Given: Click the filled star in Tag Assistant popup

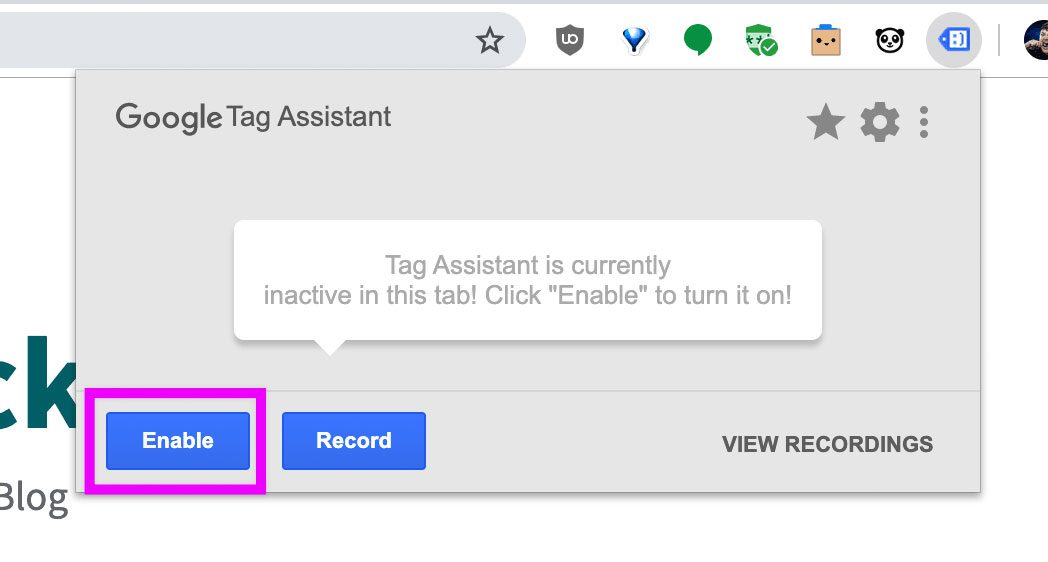Looking at the screenshot, I should point(825,122).
